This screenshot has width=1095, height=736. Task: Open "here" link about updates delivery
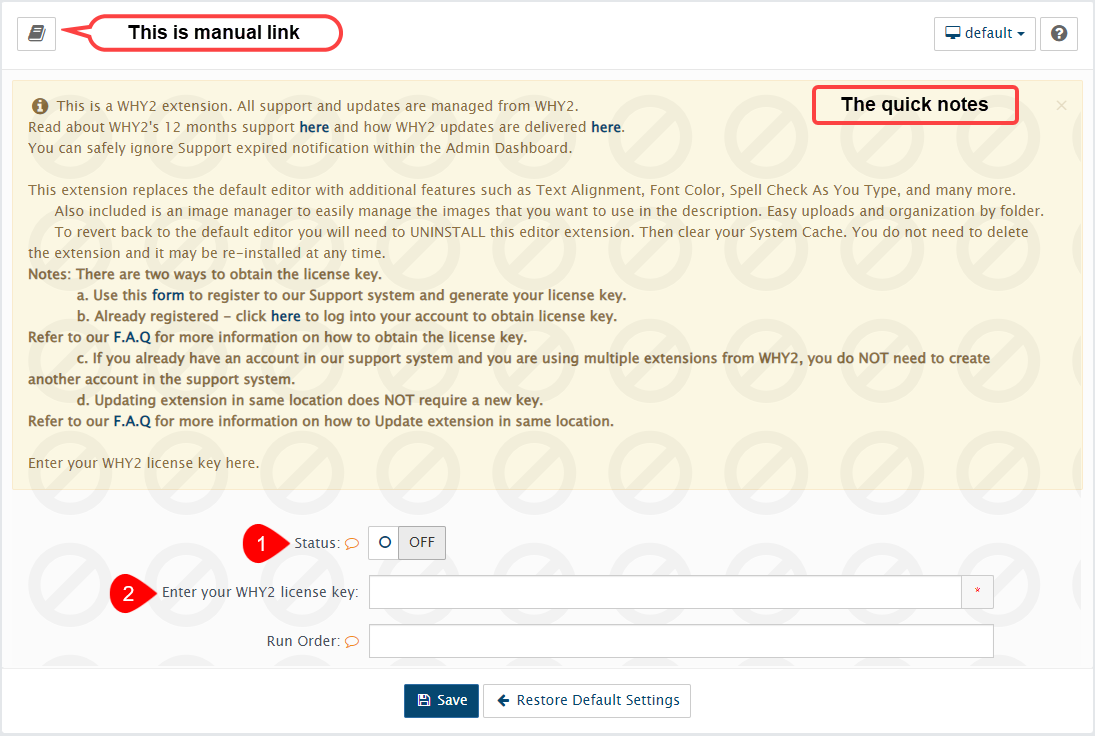click(x=606, y=127)
